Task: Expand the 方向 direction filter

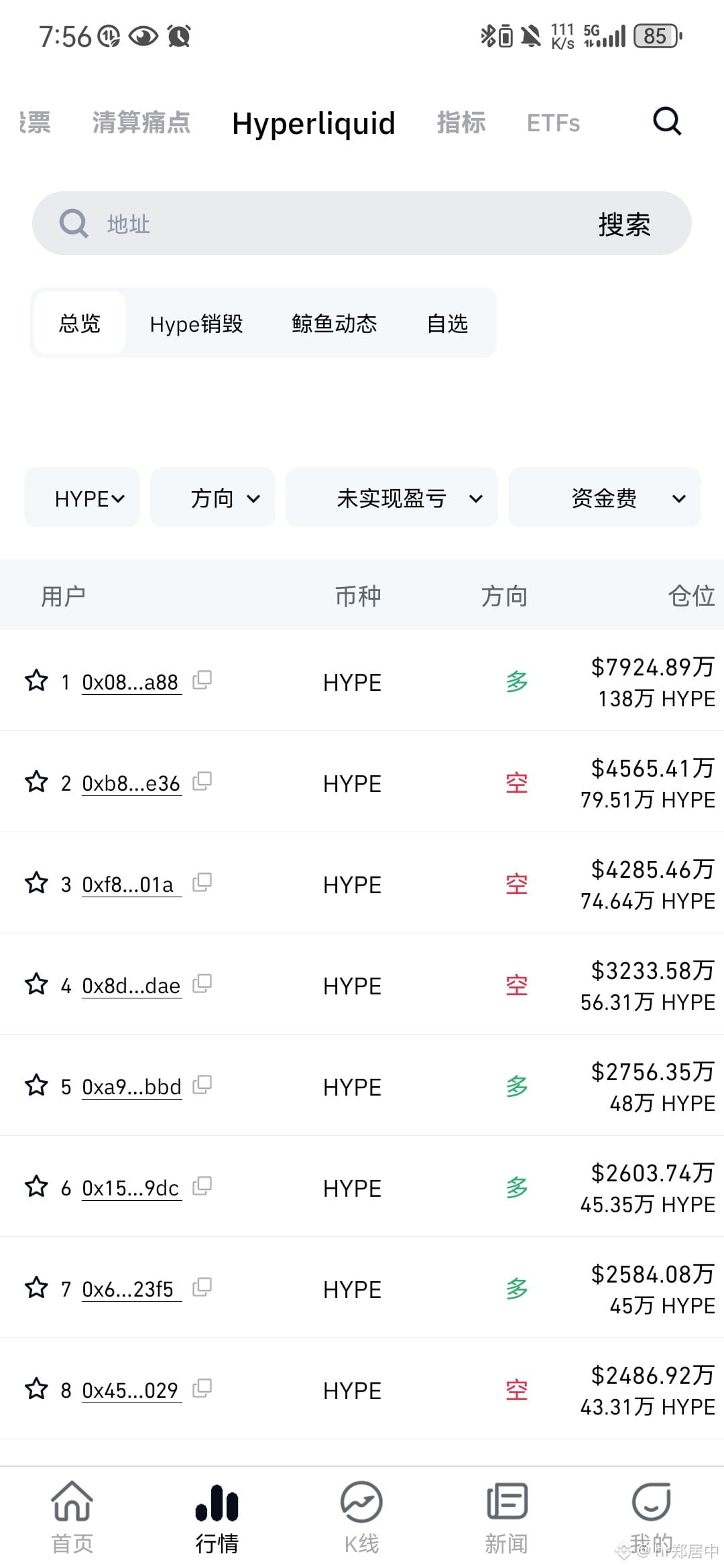Action: (x=213, y=498)
